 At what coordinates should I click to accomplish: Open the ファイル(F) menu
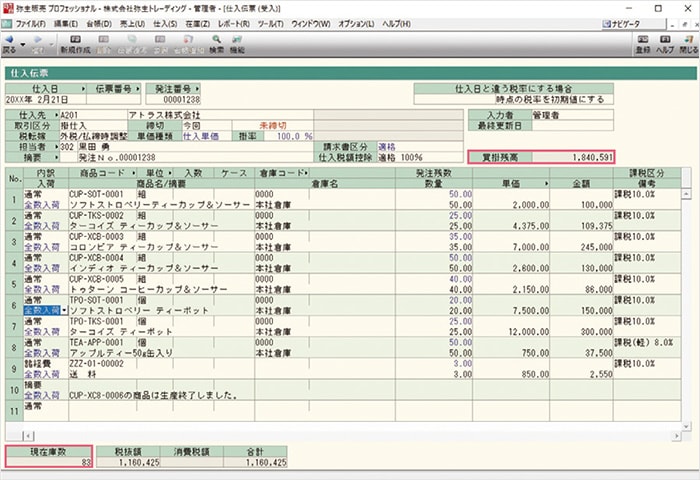click(30, 24)
